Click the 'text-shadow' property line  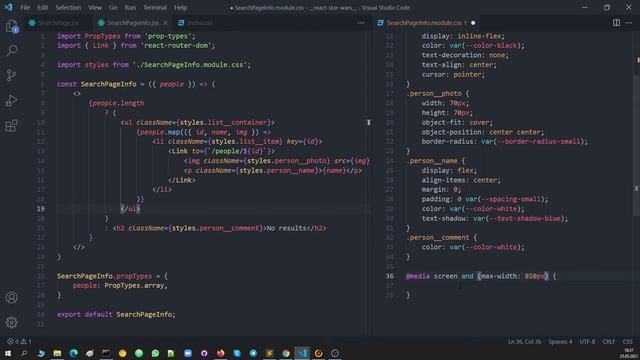click(495, 218)
